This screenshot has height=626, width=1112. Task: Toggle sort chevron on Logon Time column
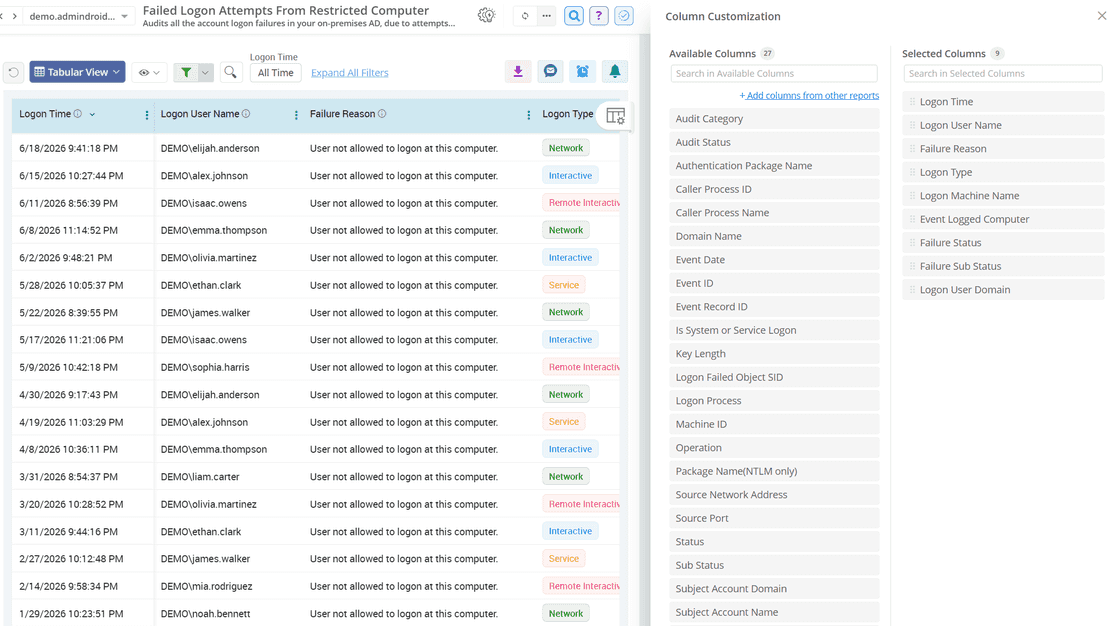click(92, 114)
